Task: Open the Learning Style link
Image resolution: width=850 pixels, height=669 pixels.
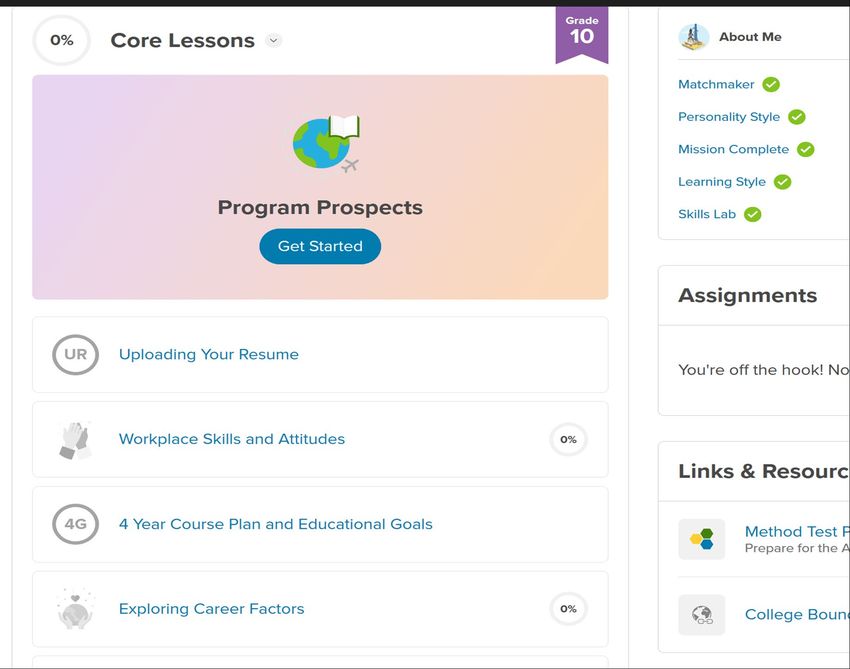Action: click(x=721, y=182)
